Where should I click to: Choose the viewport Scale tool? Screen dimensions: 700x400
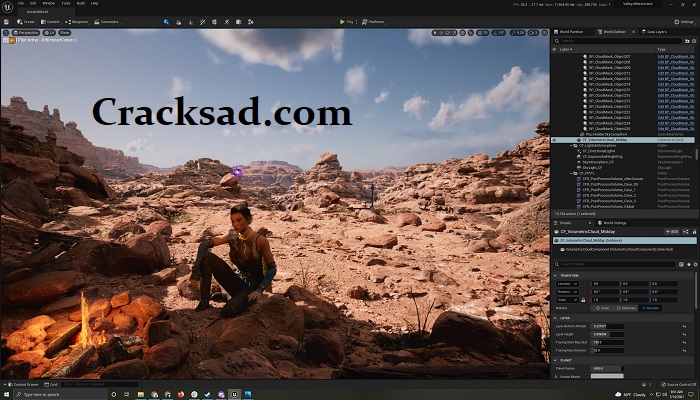(454, 33)
